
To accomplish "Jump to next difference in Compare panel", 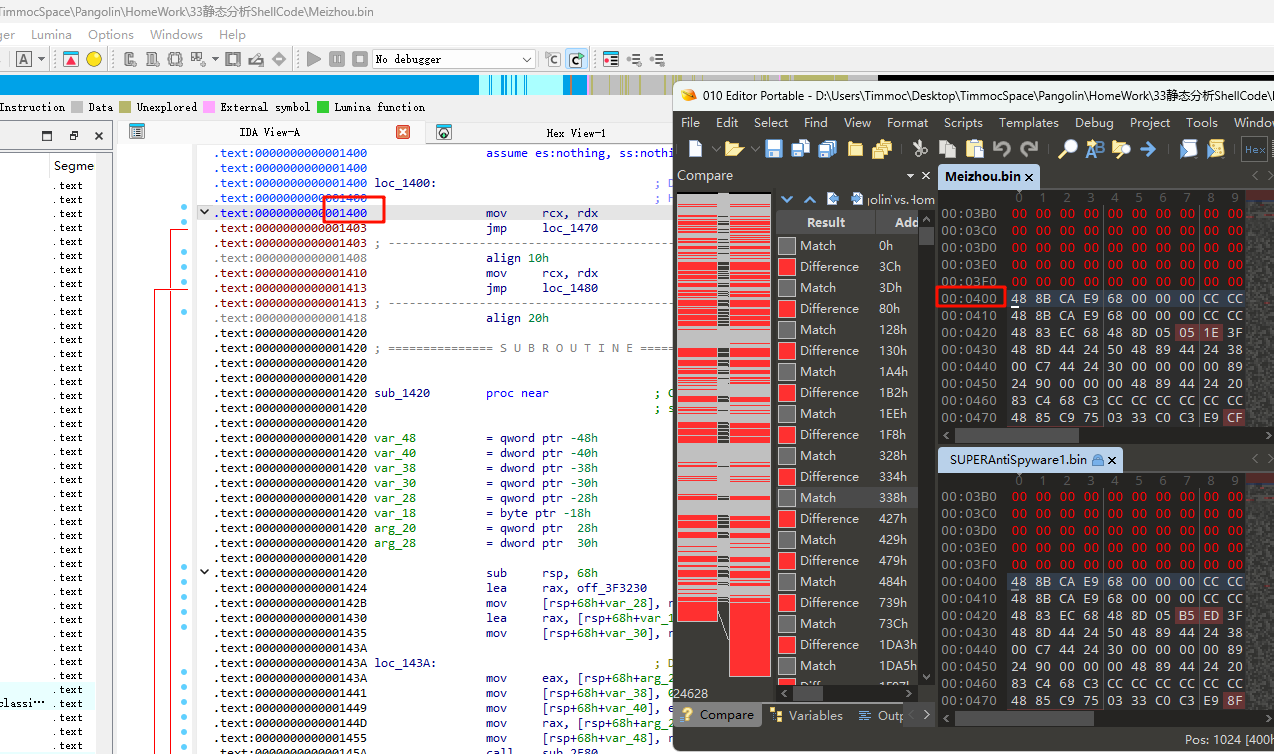I will click(786, 199).
